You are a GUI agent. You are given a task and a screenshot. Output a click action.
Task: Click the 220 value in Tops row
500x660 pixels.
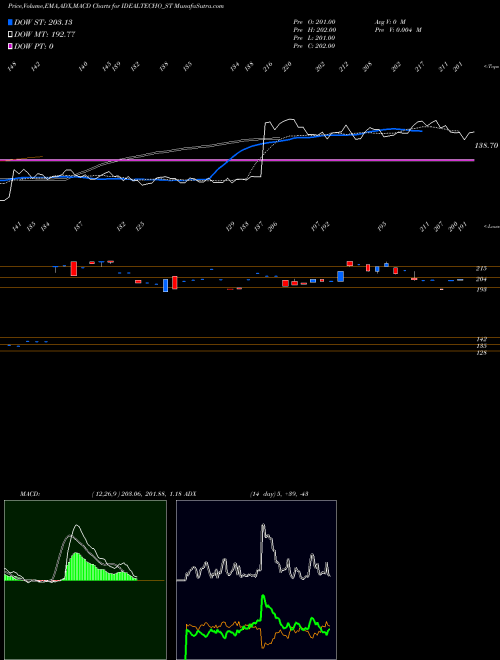(x=287, y=67)
